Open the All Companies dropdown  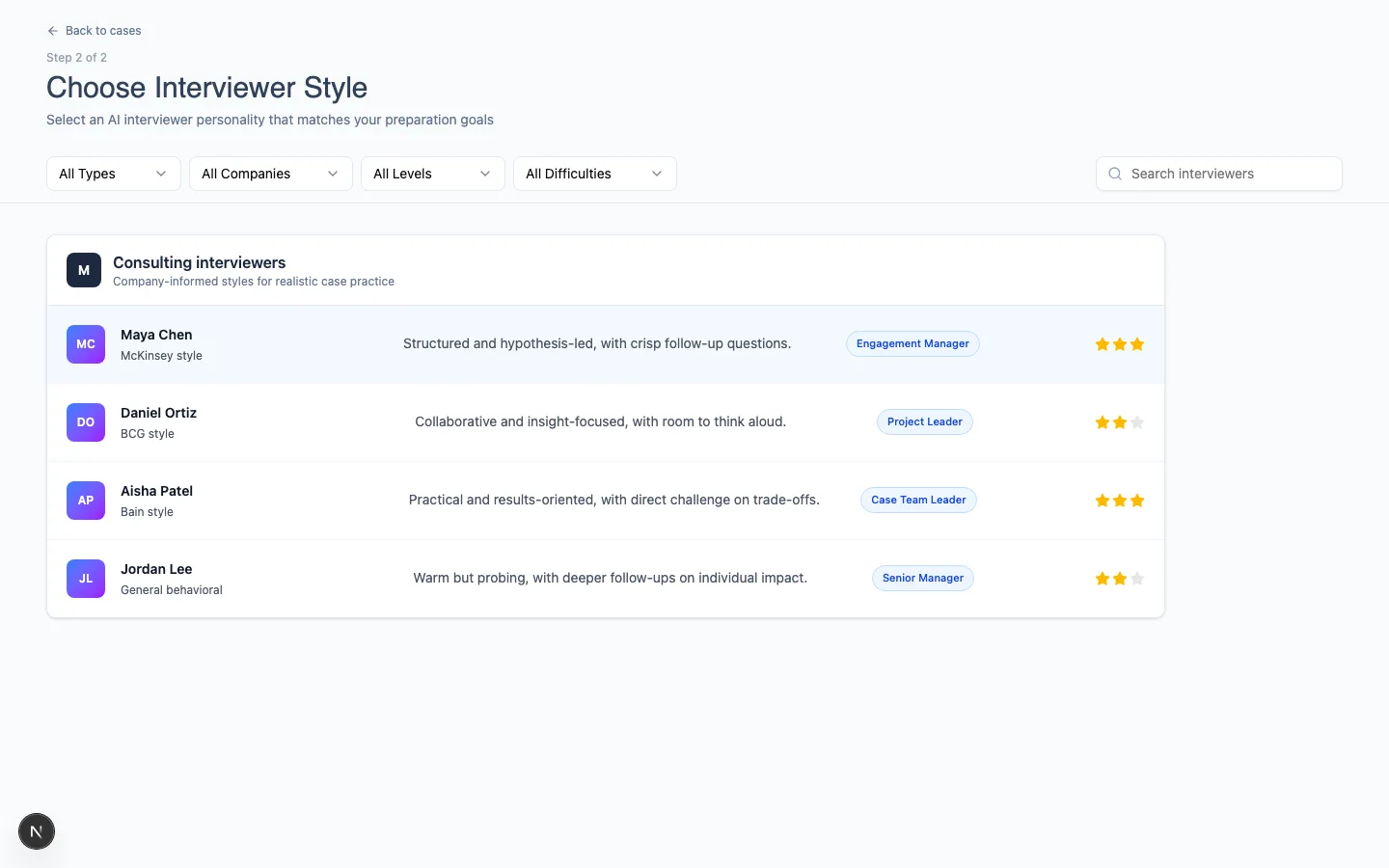coord(271,174)
